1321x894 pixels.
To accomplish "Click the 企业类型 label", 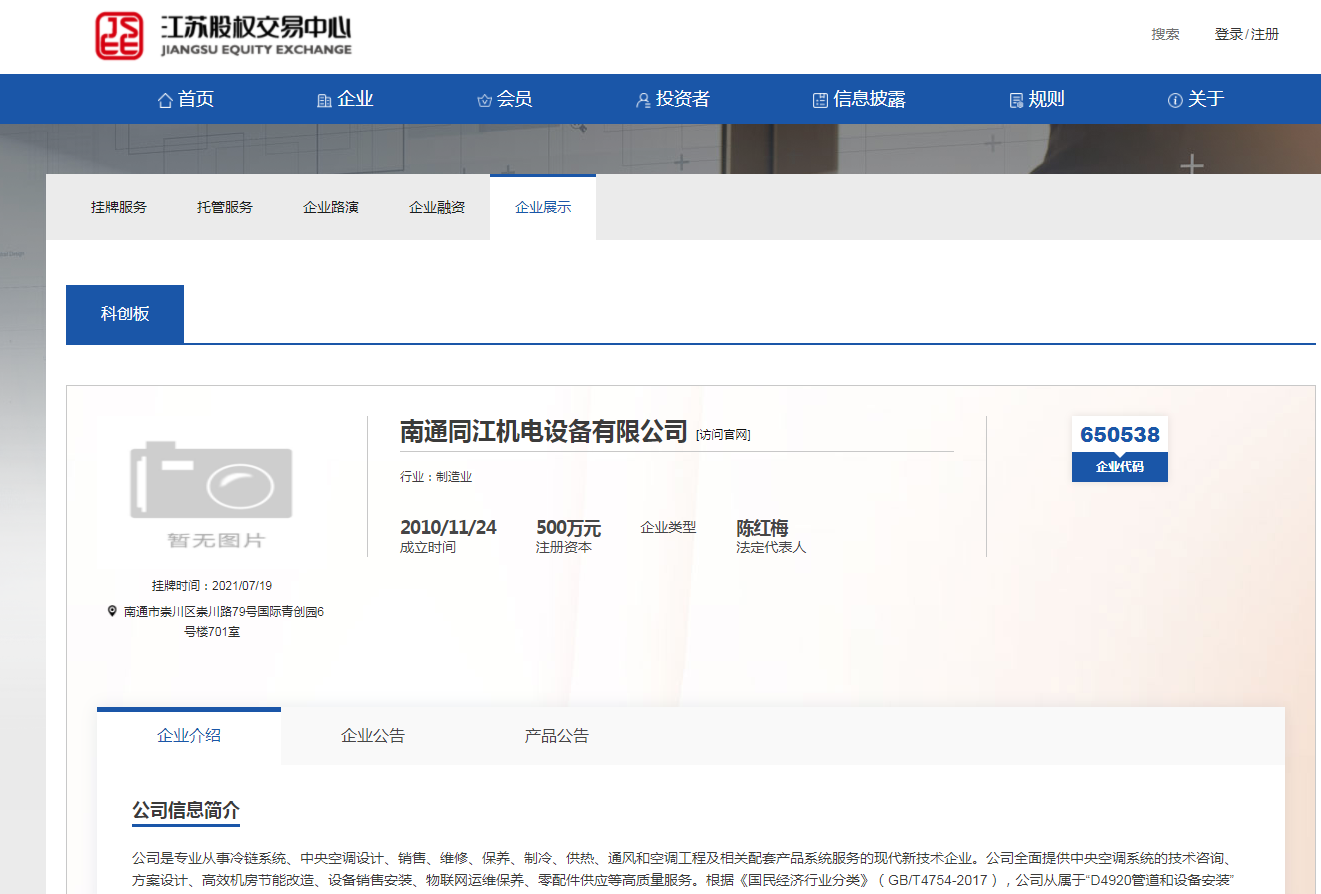I will click(x=668, y=527).
